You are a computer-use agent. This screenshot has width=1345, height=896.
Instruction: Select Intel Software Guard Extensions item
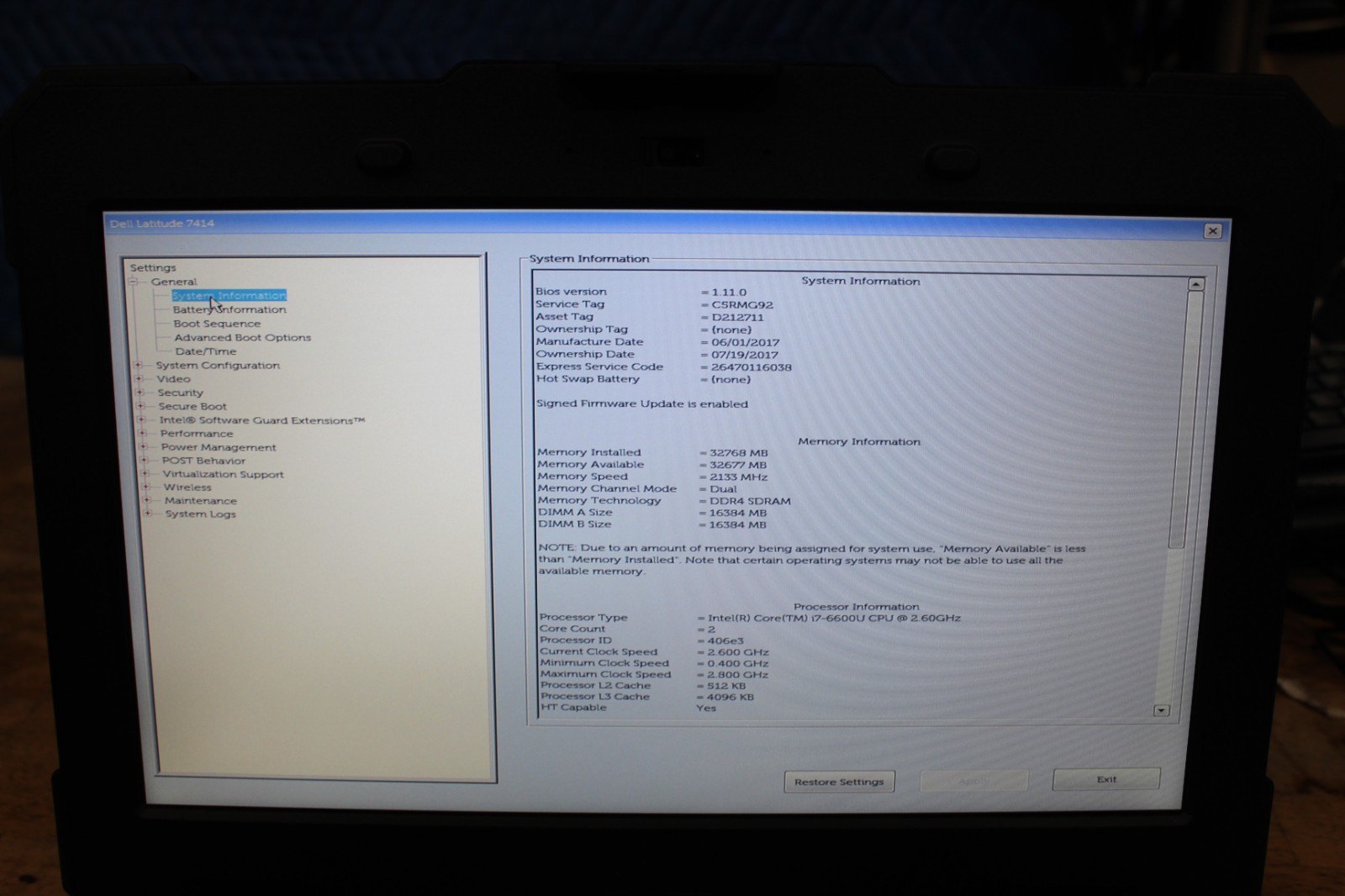(262, 420)
